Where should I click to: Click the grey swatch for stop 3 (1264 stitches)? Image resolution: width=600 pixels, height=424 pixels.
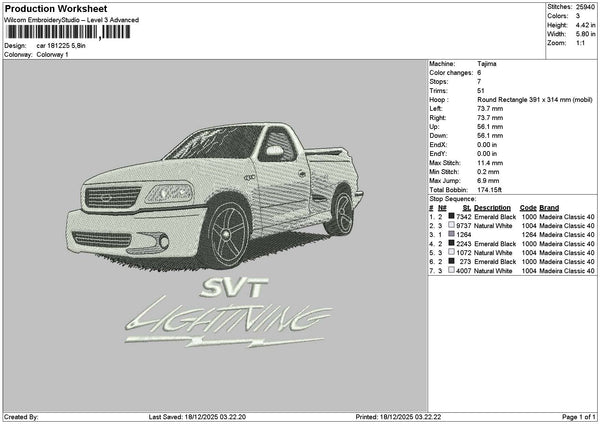pos(452,234)
